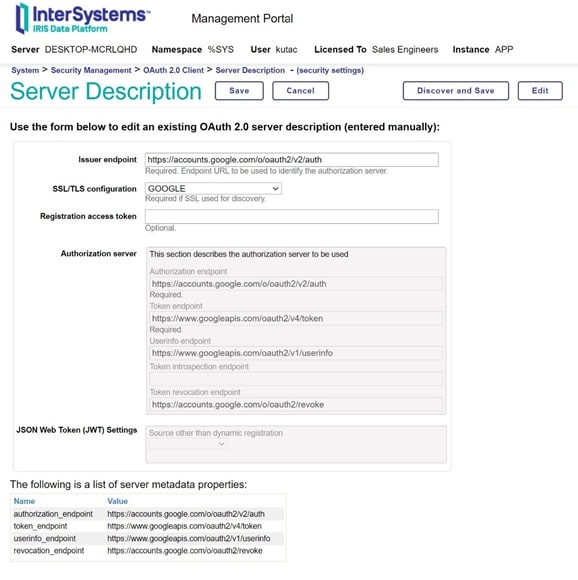Click the Token revocation endpoint field
Viewport: 578px width, 580px height.
point(296,405)
